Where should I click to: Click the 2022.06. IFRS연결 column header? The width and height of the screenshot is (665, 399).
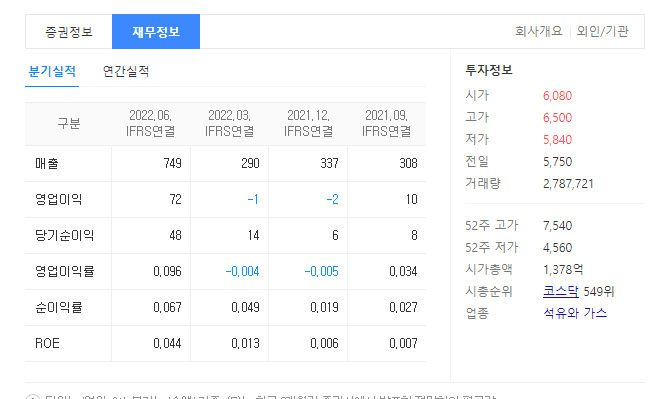151,123
